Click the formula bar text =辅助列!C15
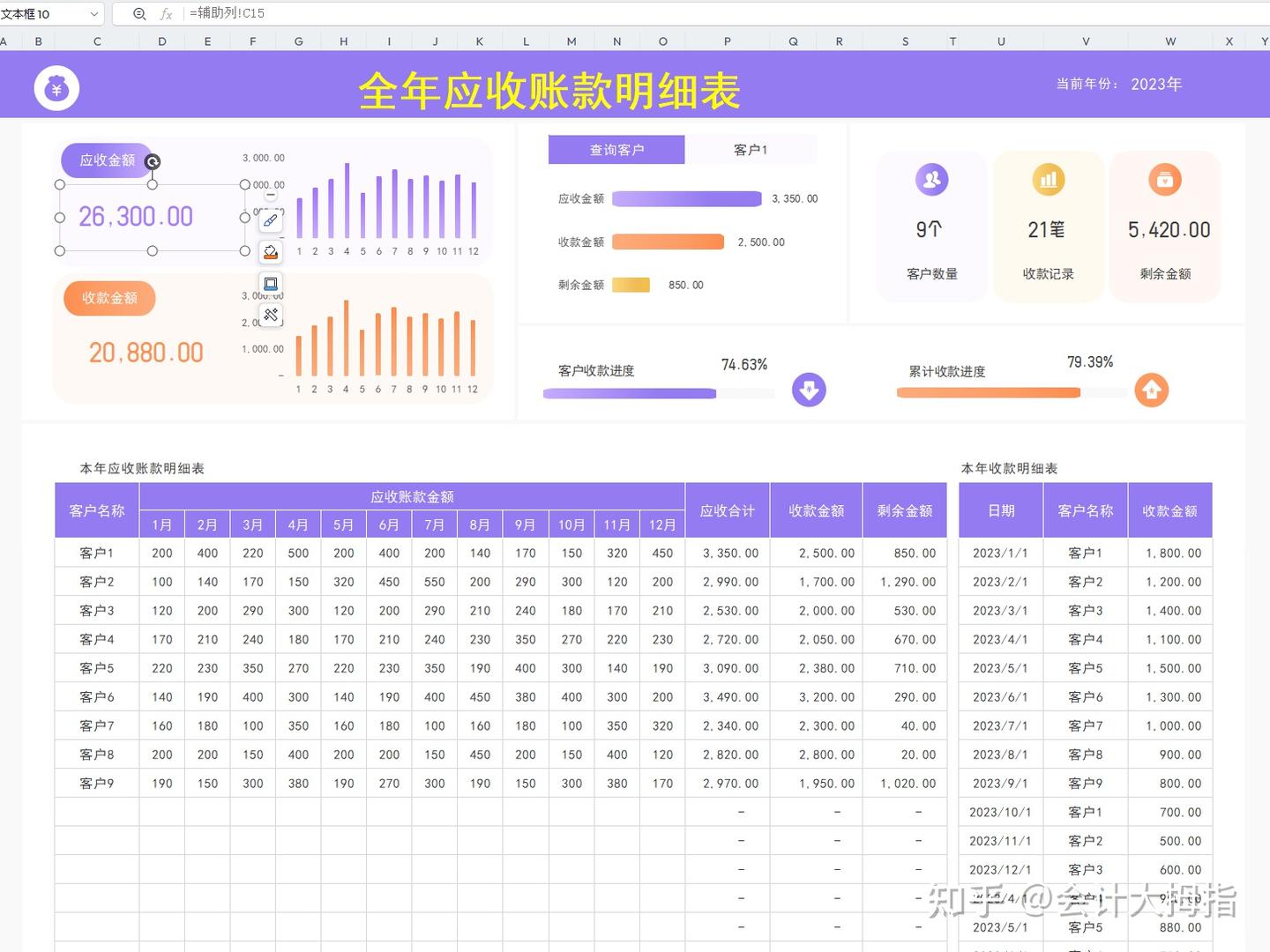The width and height of the screenshot is (1270, 952). point(227,13)
